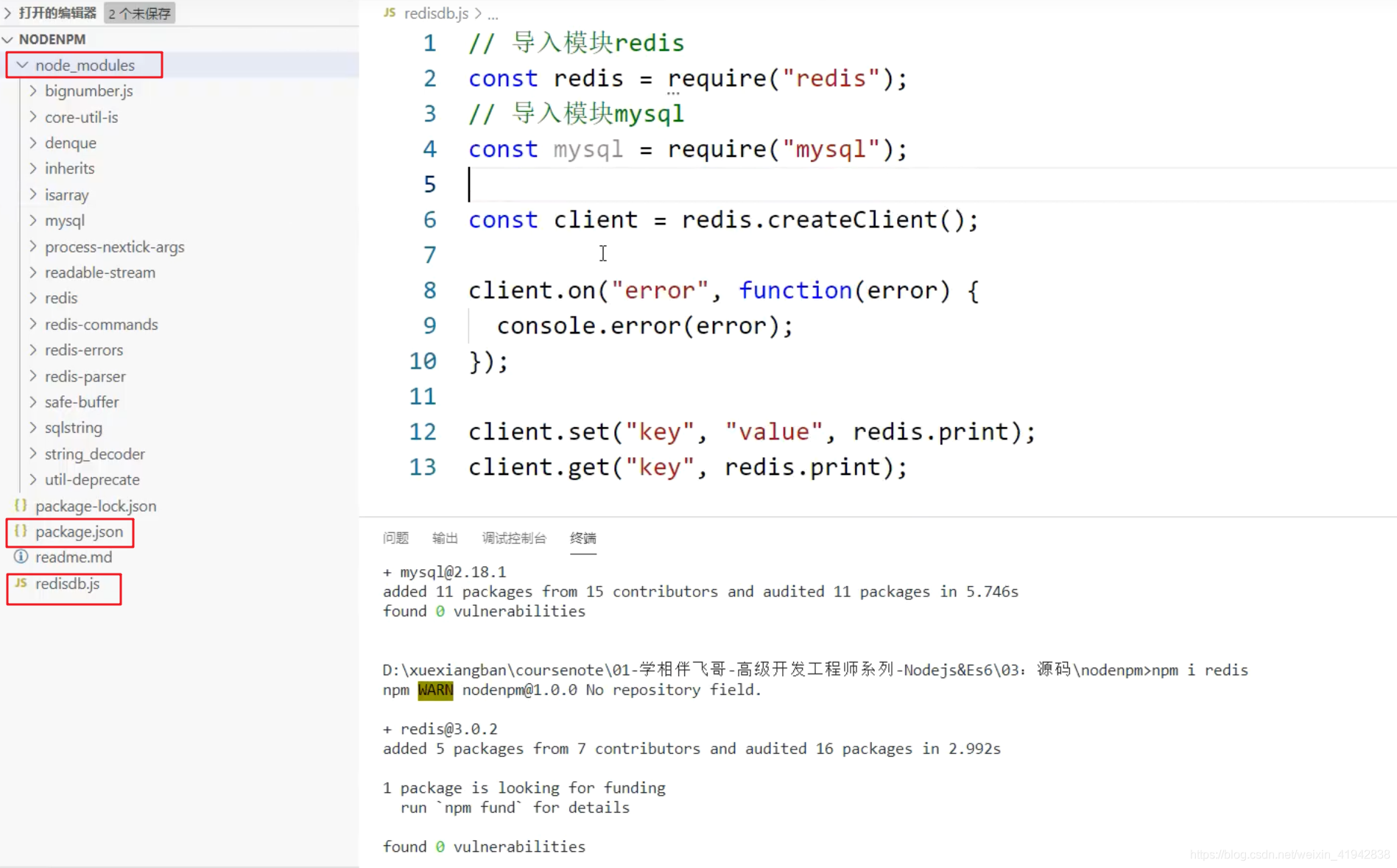The height and width of the screenshot is (868, 1397).
Task: Click redisdb.js in the breadcrumb
Action: [x=436, y=13]
